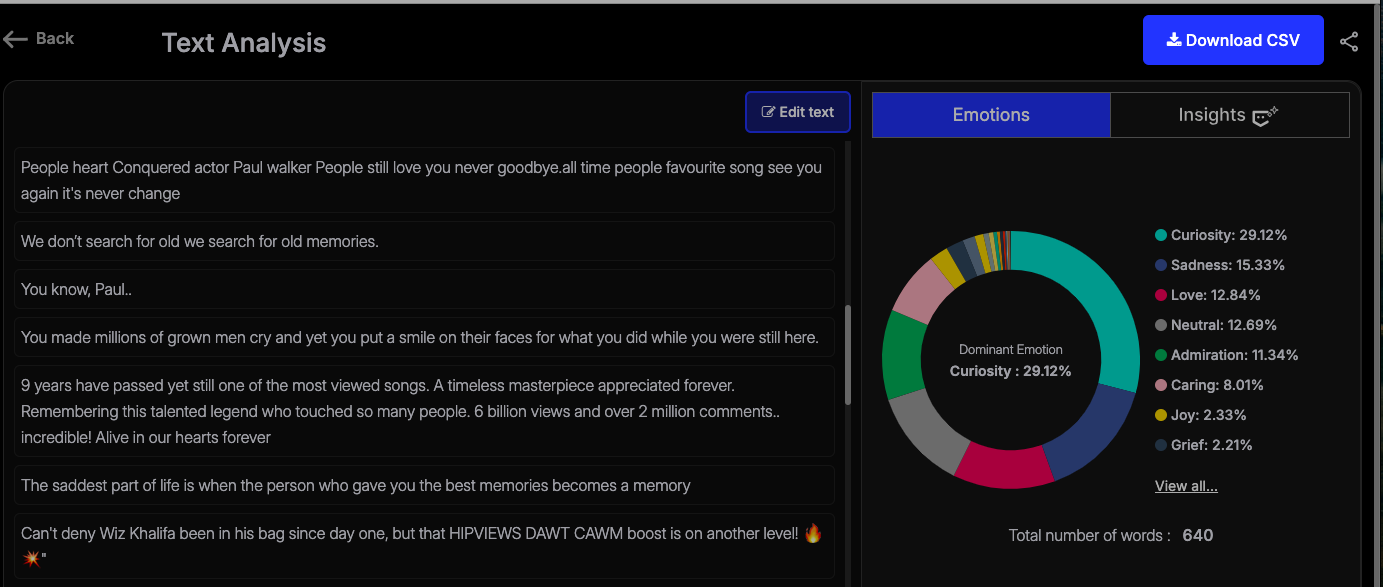Select 'Can't deny Wiz Khalifa' text row
1383x587 pixels.
[x=424, y=546]
